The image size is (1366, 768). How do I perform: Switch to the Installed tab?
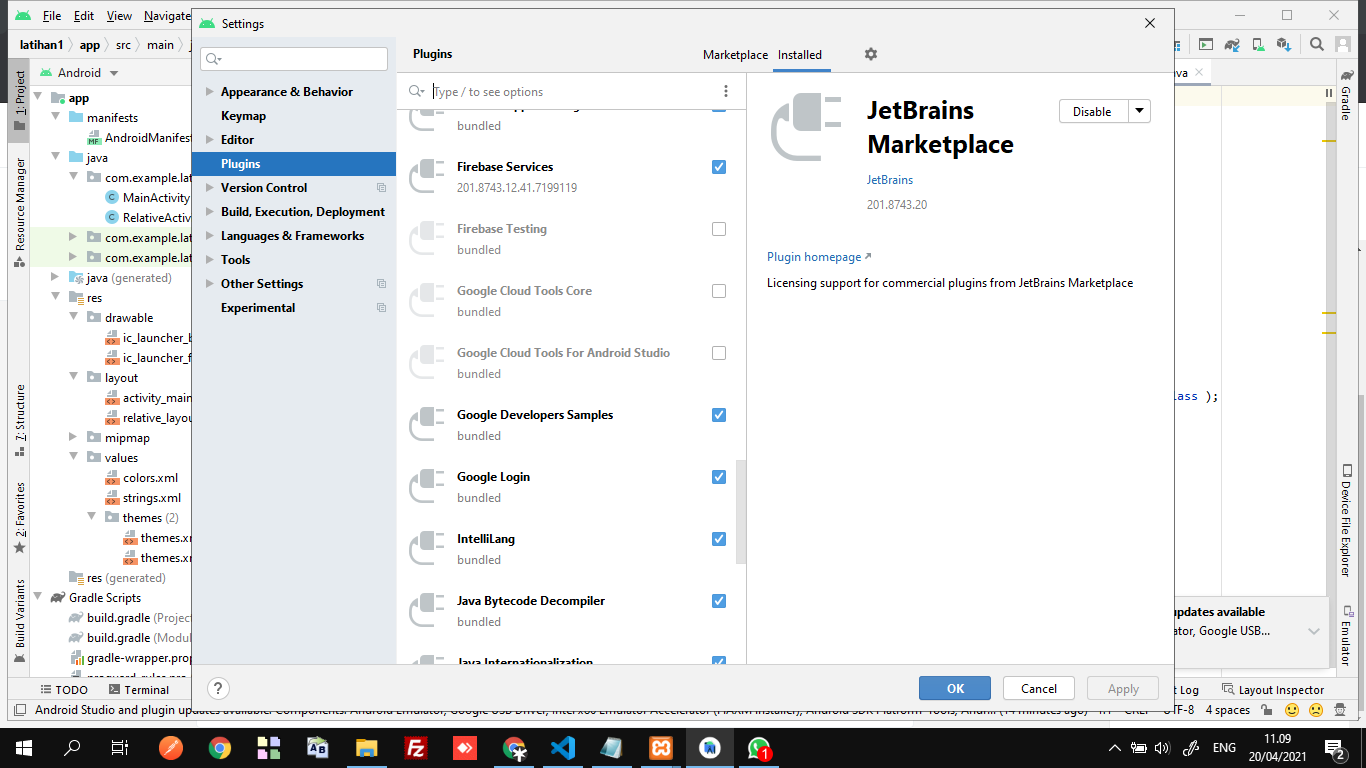pos(800,55)
